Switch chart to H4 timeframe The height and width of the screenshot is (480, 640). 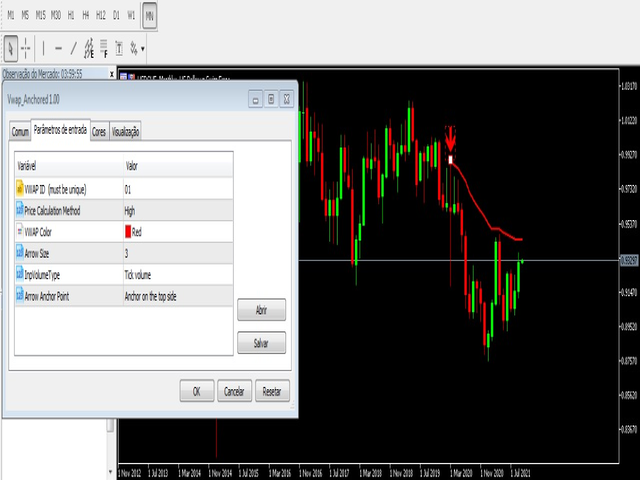click(86, 16)
